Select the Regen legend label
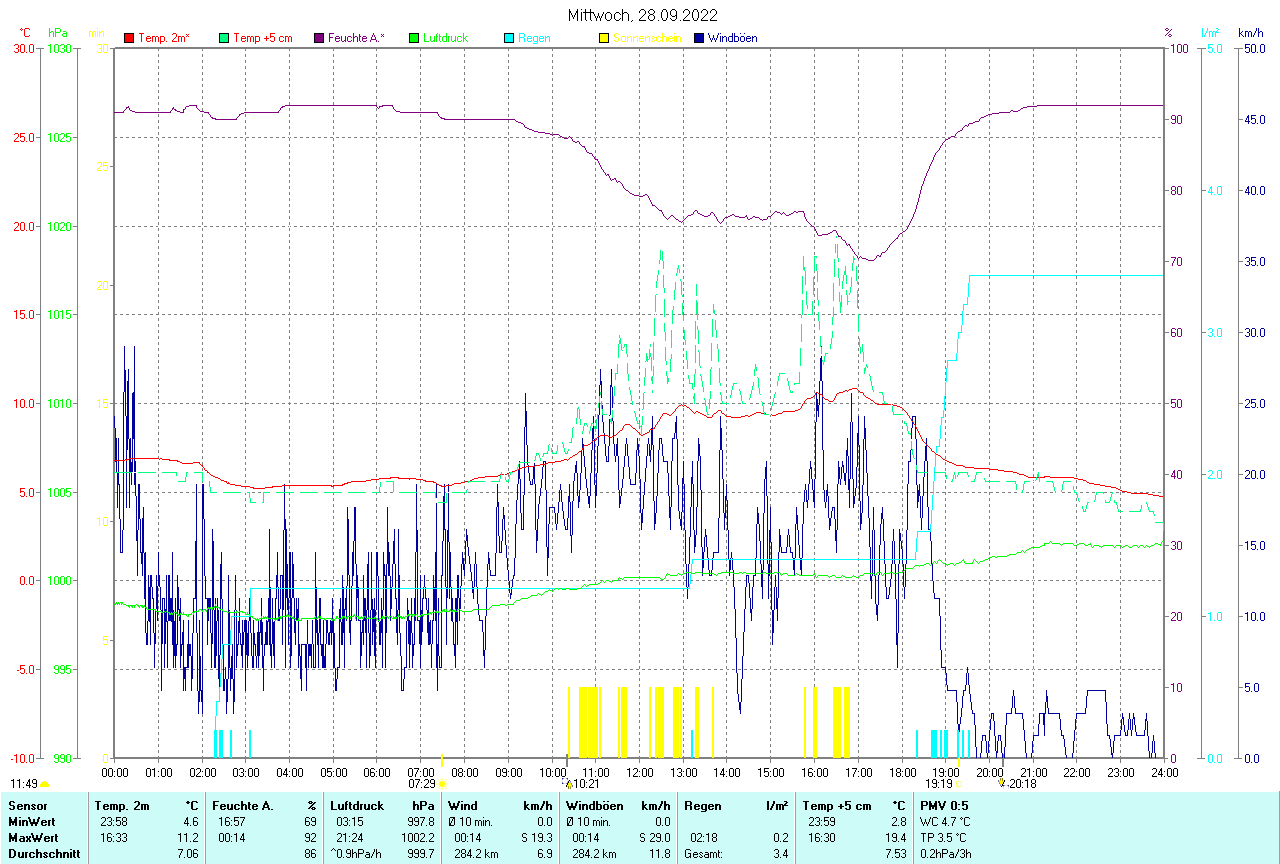 pos(534,38)
